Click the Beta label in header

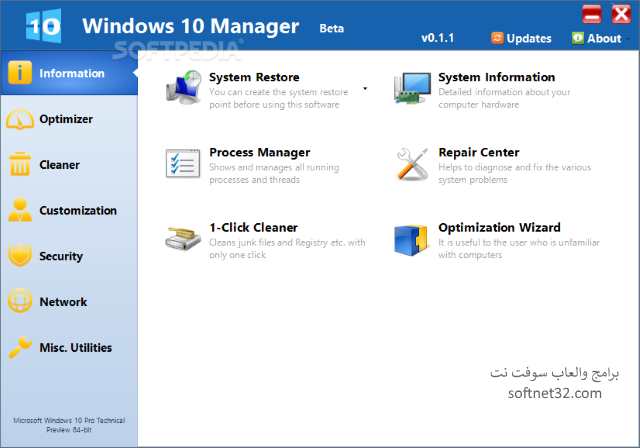pyautogui.click(x=331, y=28)
